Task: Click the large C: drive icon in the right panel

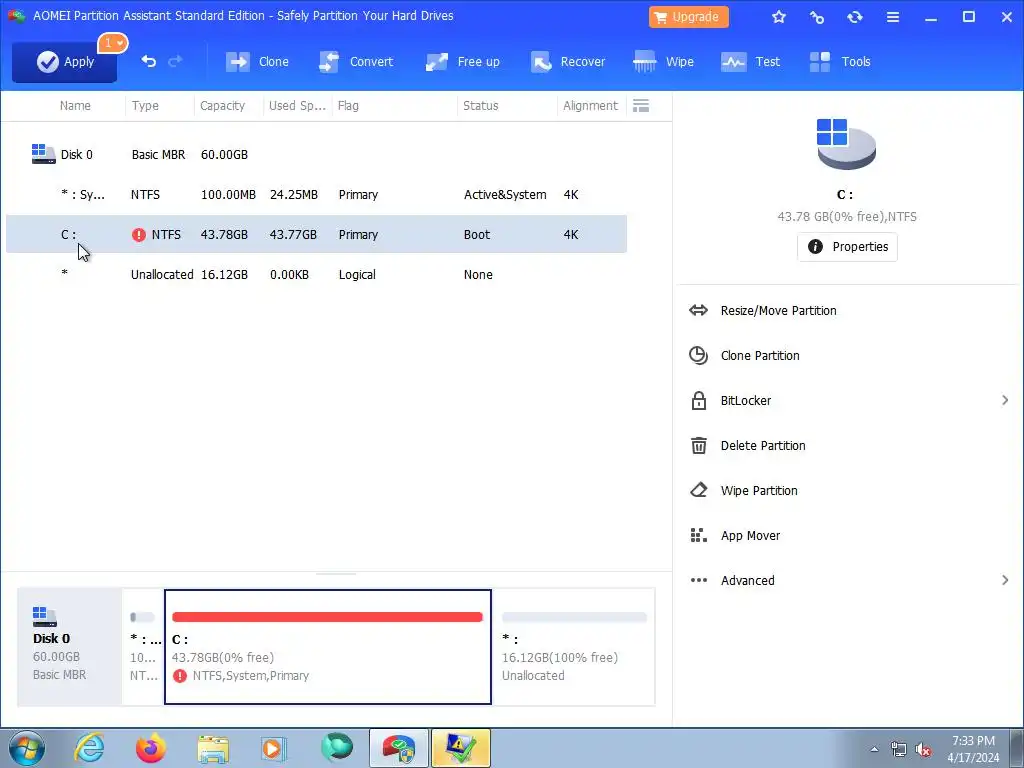Action: (x=846, y=144)
